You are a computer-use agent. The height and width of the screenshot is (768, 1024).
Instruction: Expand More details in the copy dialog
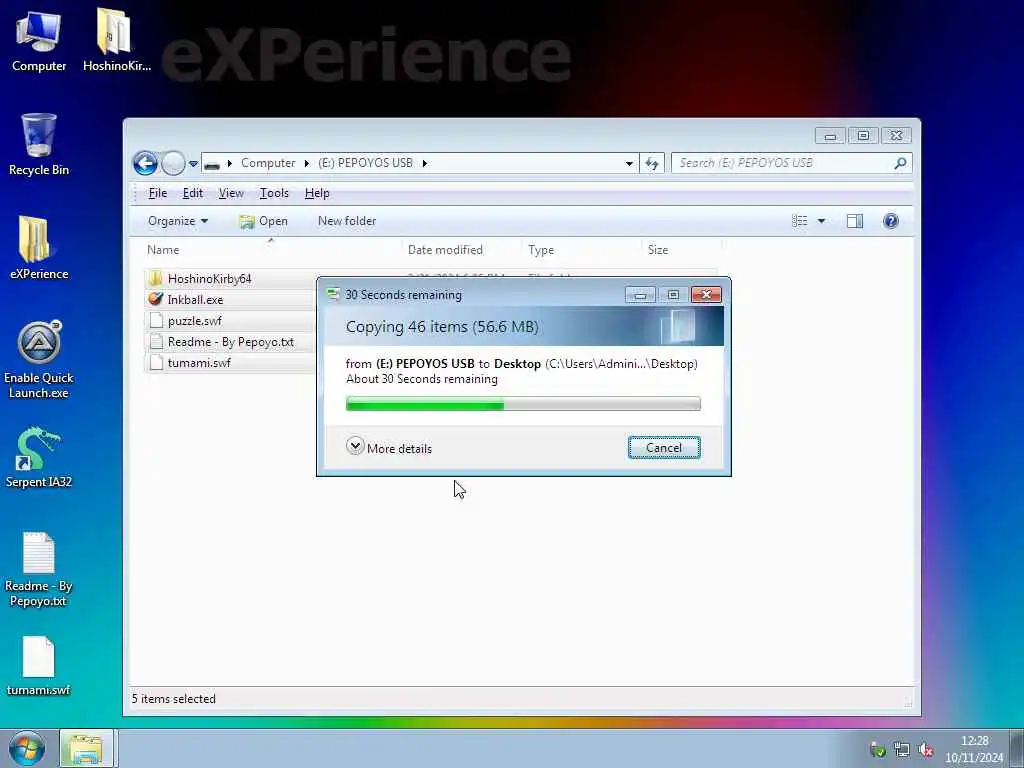coord(389,448)
